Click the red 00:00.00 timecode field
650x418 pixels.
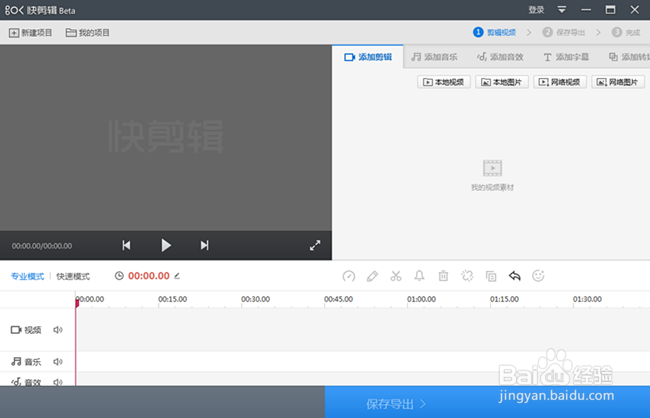149,276
